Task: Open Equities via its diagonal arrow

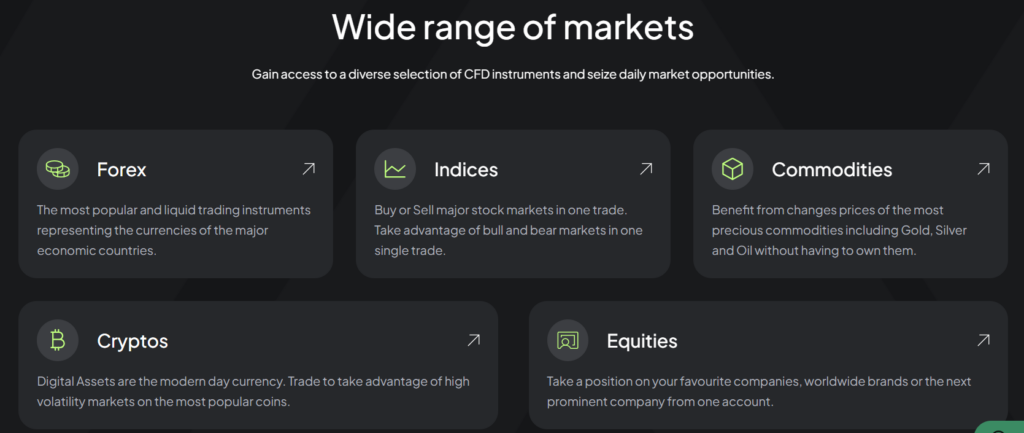Action: click(984, 341)
